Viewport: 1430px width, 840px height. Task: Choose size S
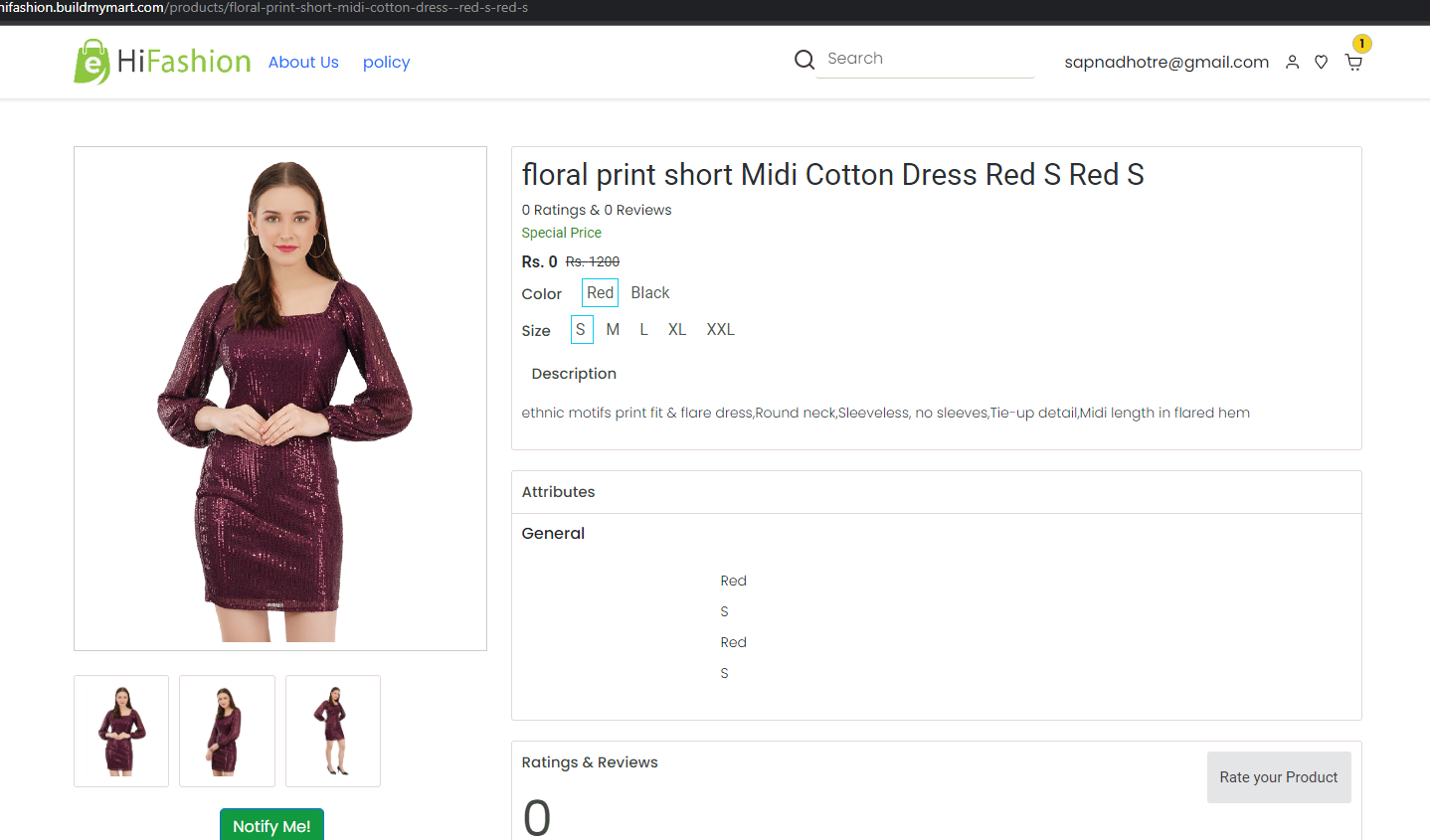click(581, 329)
